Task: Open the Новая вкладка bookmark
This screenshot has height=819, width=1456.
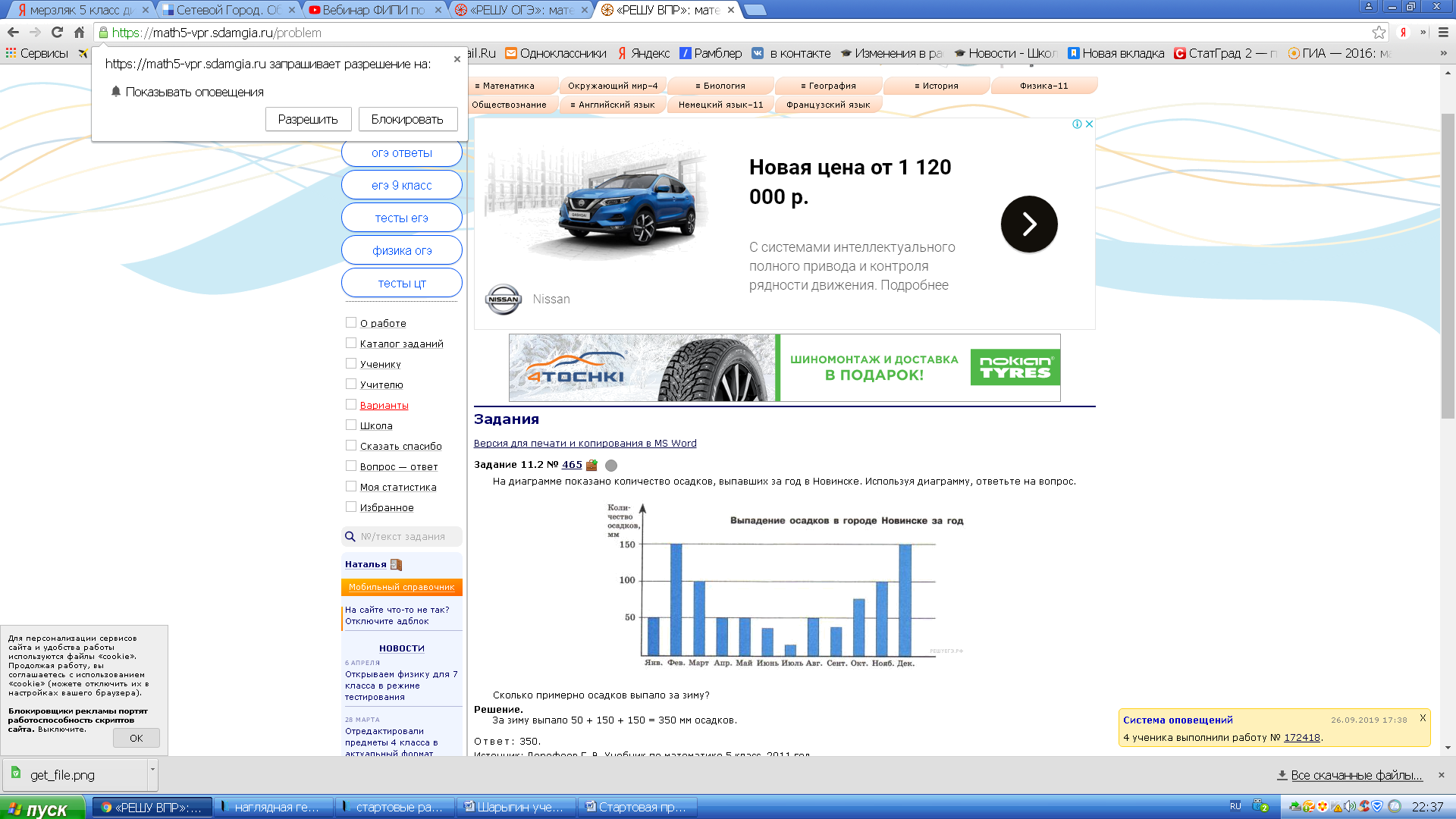Action: tap(1116, 53)
